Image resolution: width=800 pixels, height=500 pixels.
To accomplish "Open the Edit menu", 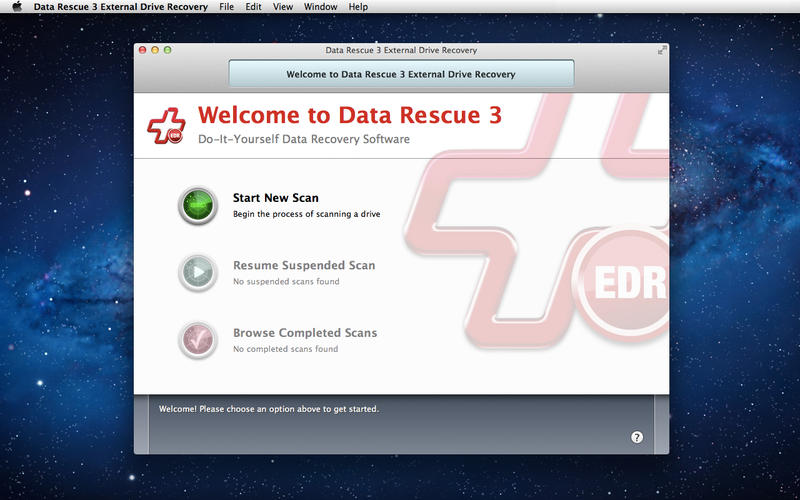I will coord(253,7).
